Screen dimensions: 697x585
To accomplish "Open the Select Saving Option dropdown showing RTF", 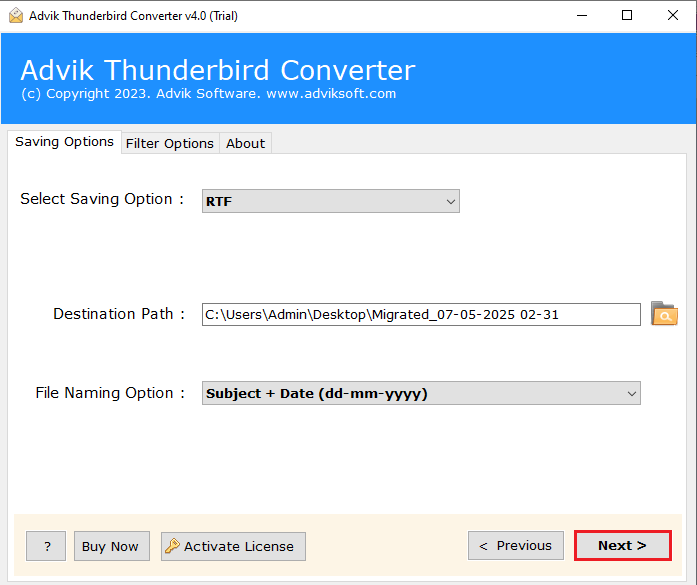I will (x=331, y=201).
